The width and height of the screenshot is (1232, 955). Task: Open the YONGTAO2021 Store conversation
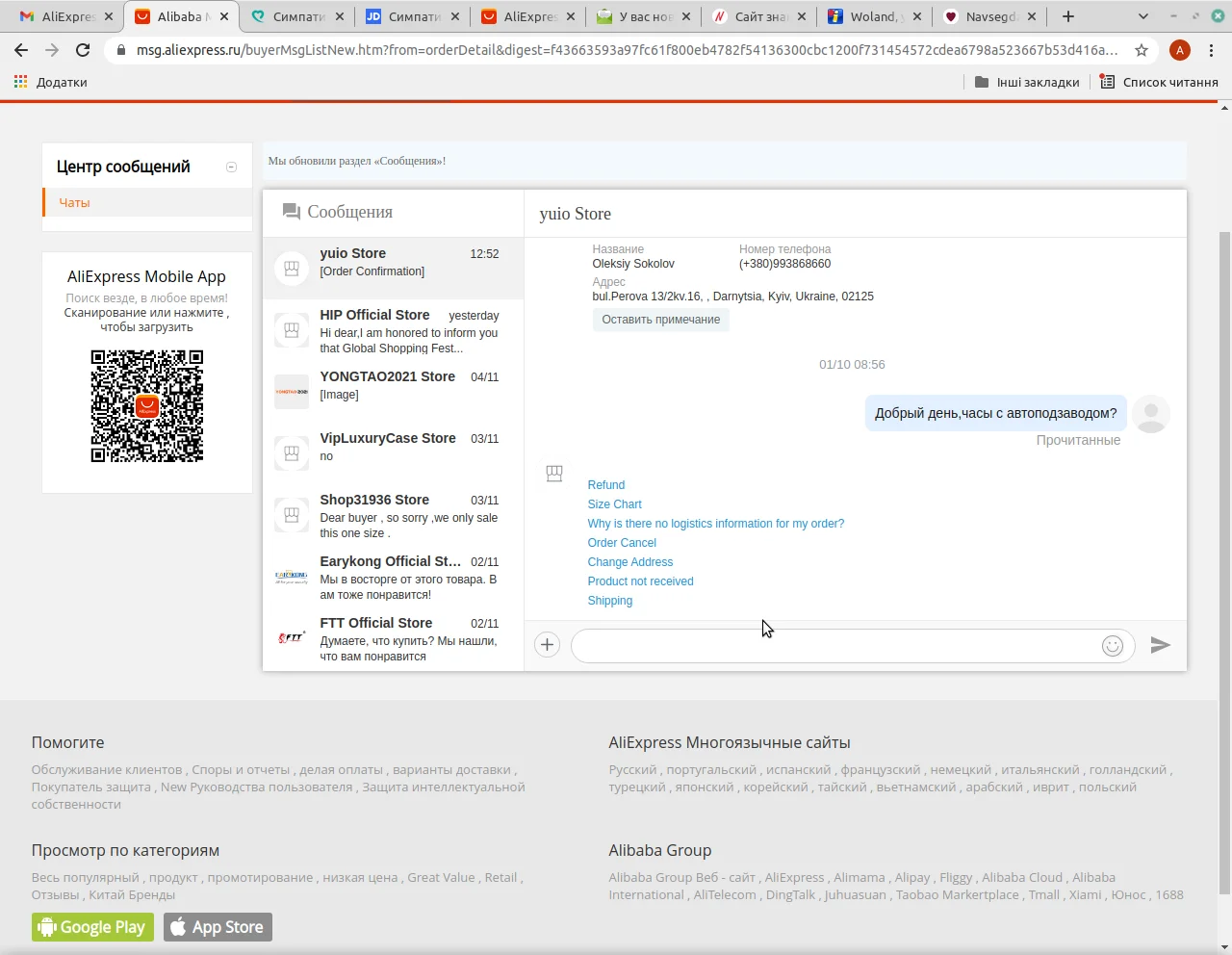click(394, 392)
